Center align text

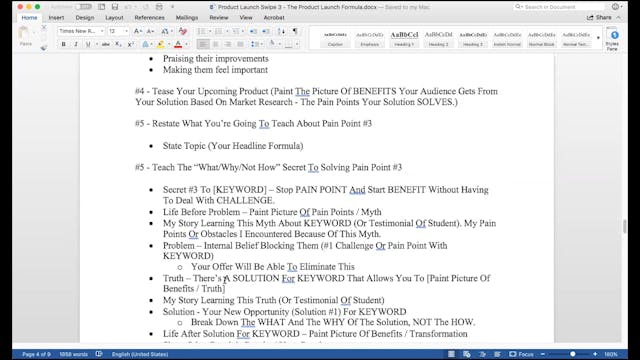(216, 44)
